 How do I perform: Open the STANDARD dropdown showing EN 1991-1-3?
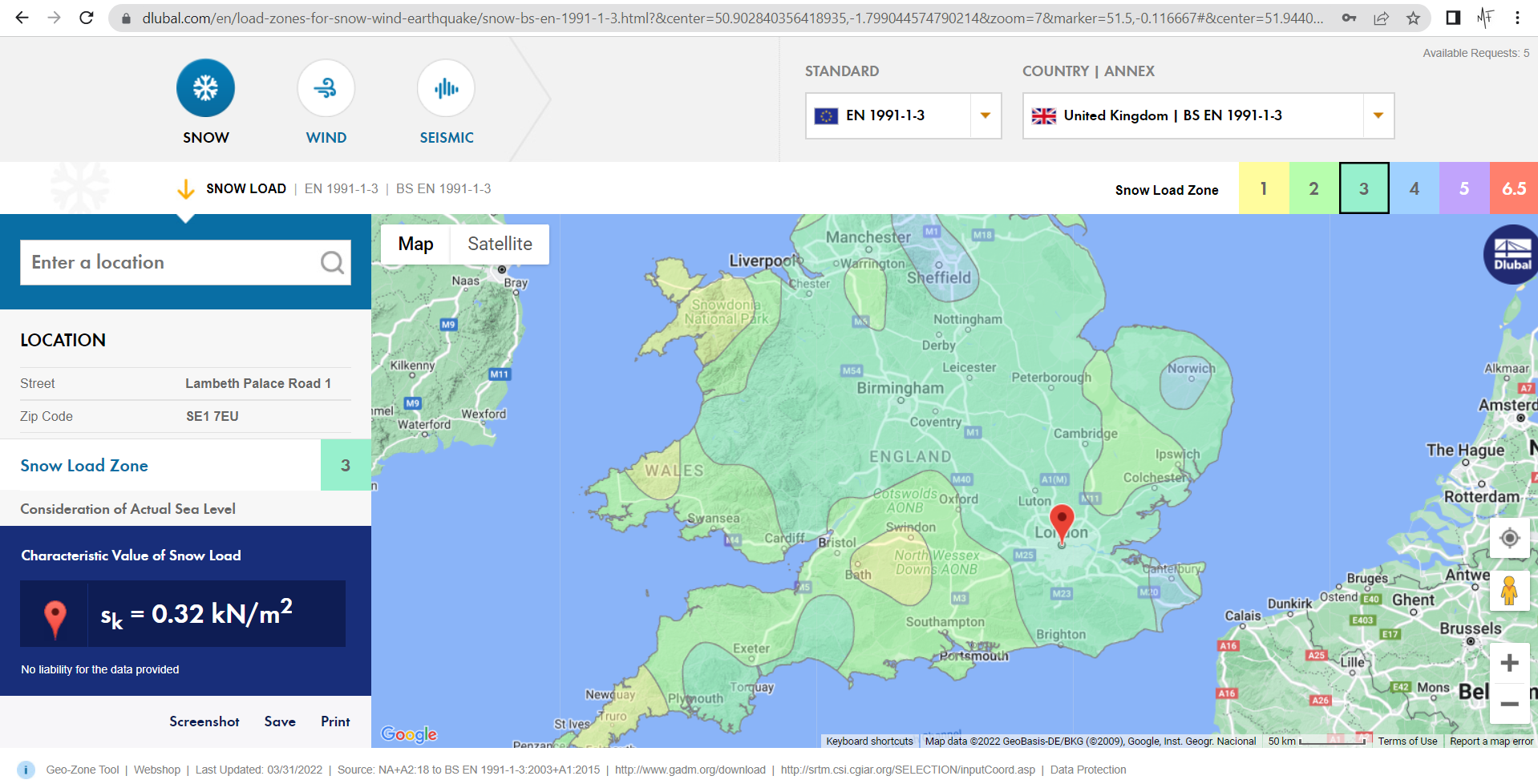pyautogui.click(x=902, y=115)
